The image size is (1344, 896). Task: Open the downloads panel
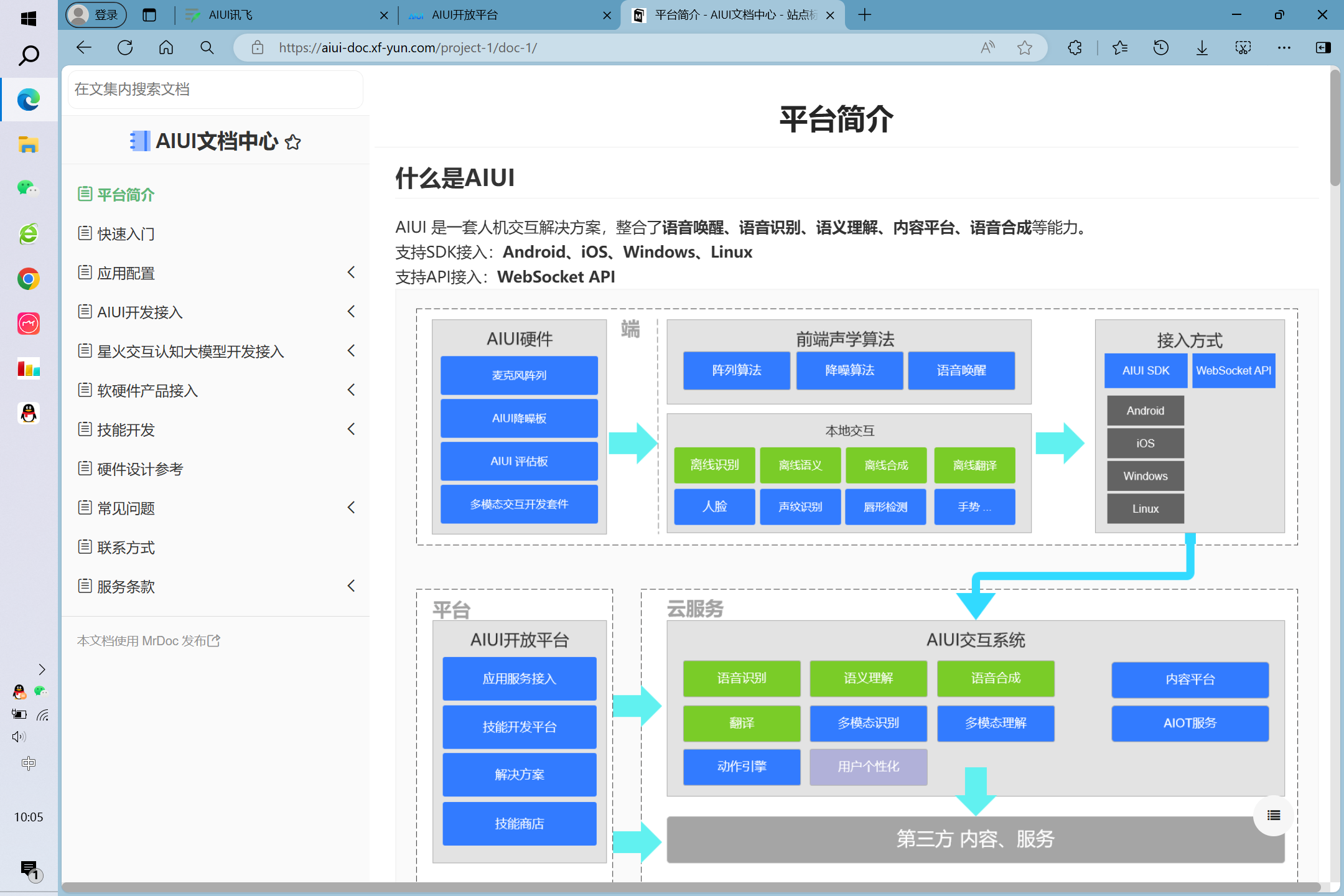click(1202, 48)
